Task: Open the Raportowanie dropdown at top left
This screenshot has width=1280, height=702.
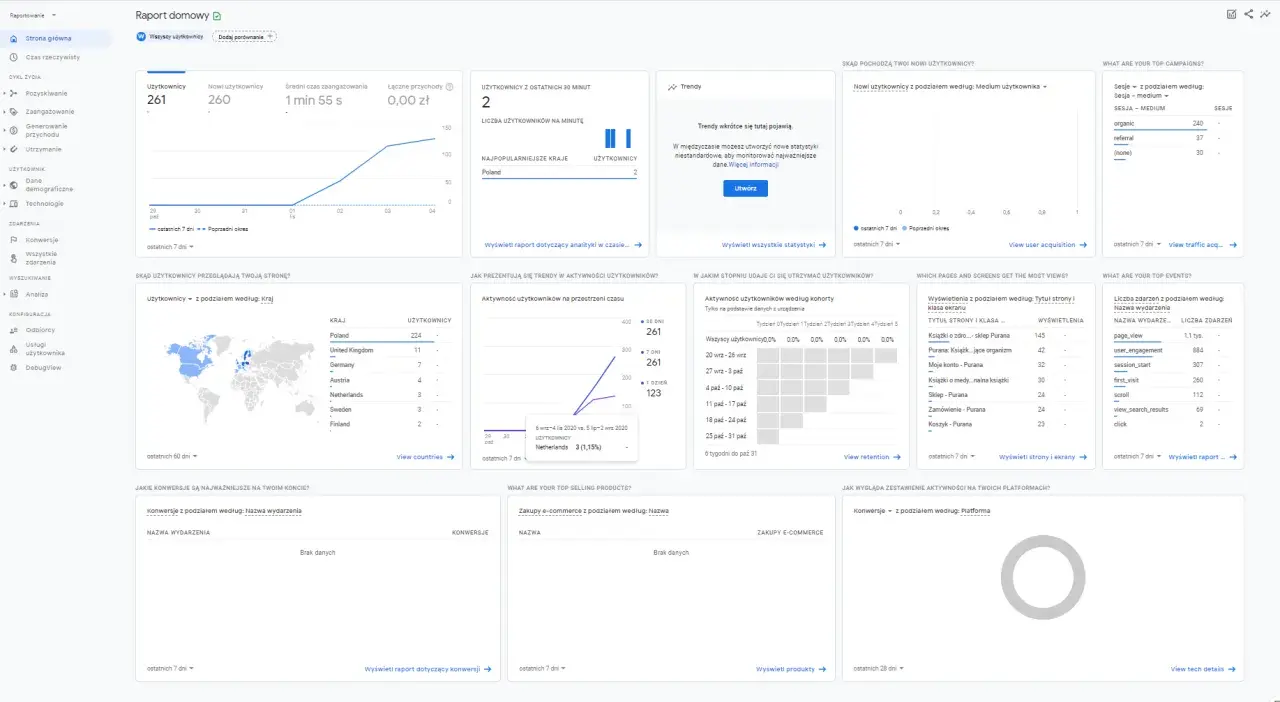Action: 33,15
